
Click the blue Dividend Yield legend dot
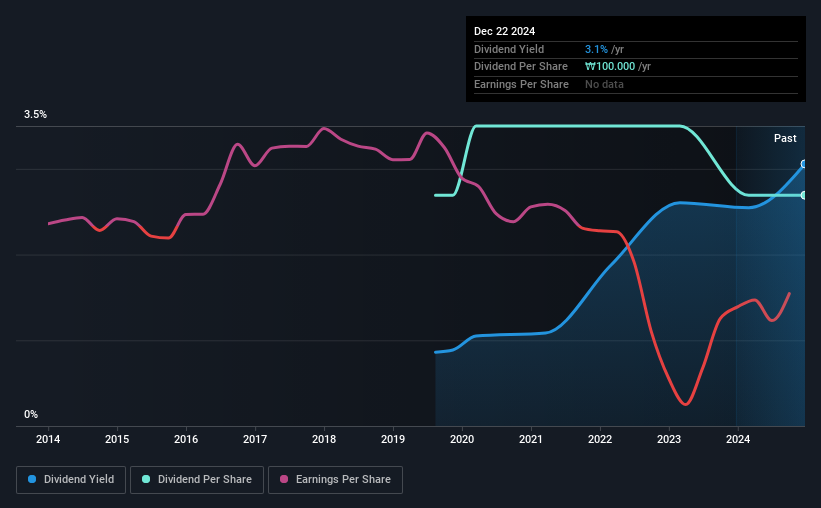click(x=32, y=479)
